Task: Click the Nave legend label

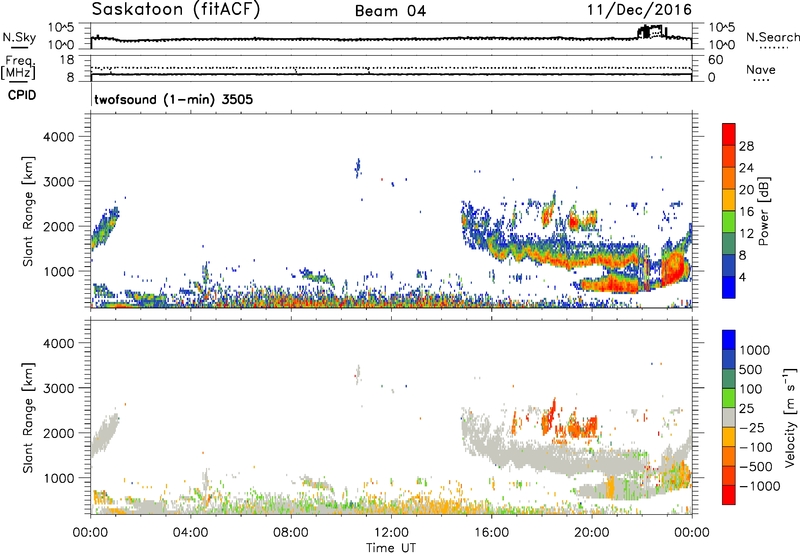Action: click(x=760, y=69)
